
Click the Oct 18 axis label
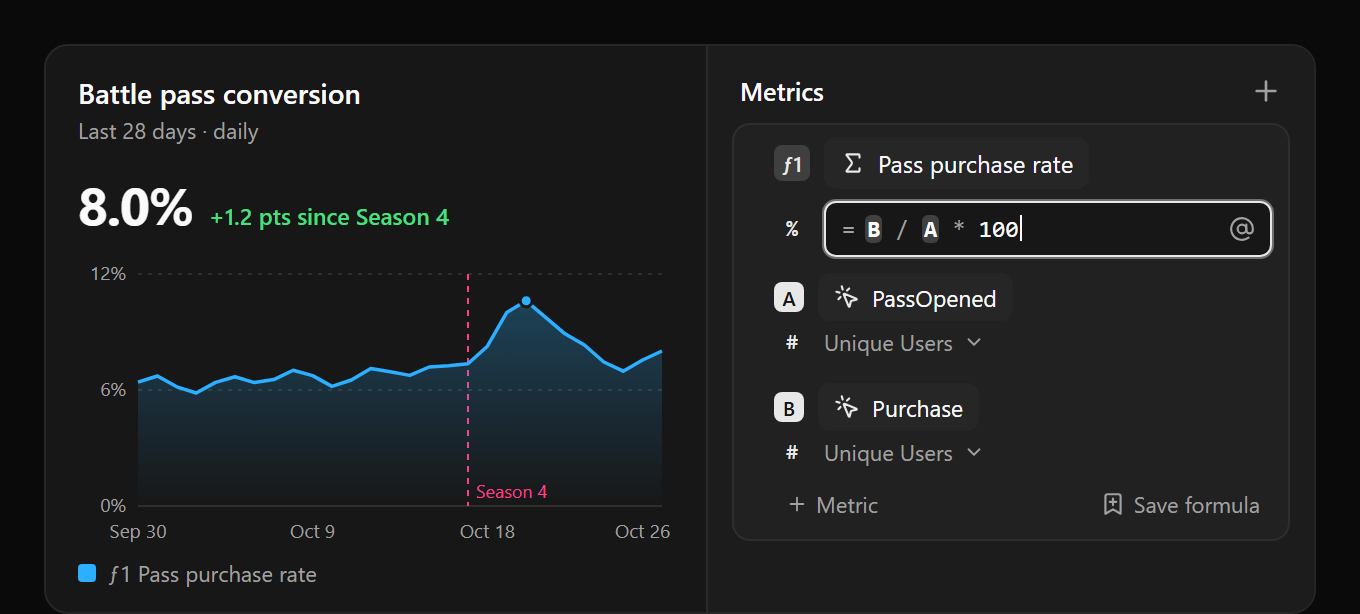(x=487, y=531)
